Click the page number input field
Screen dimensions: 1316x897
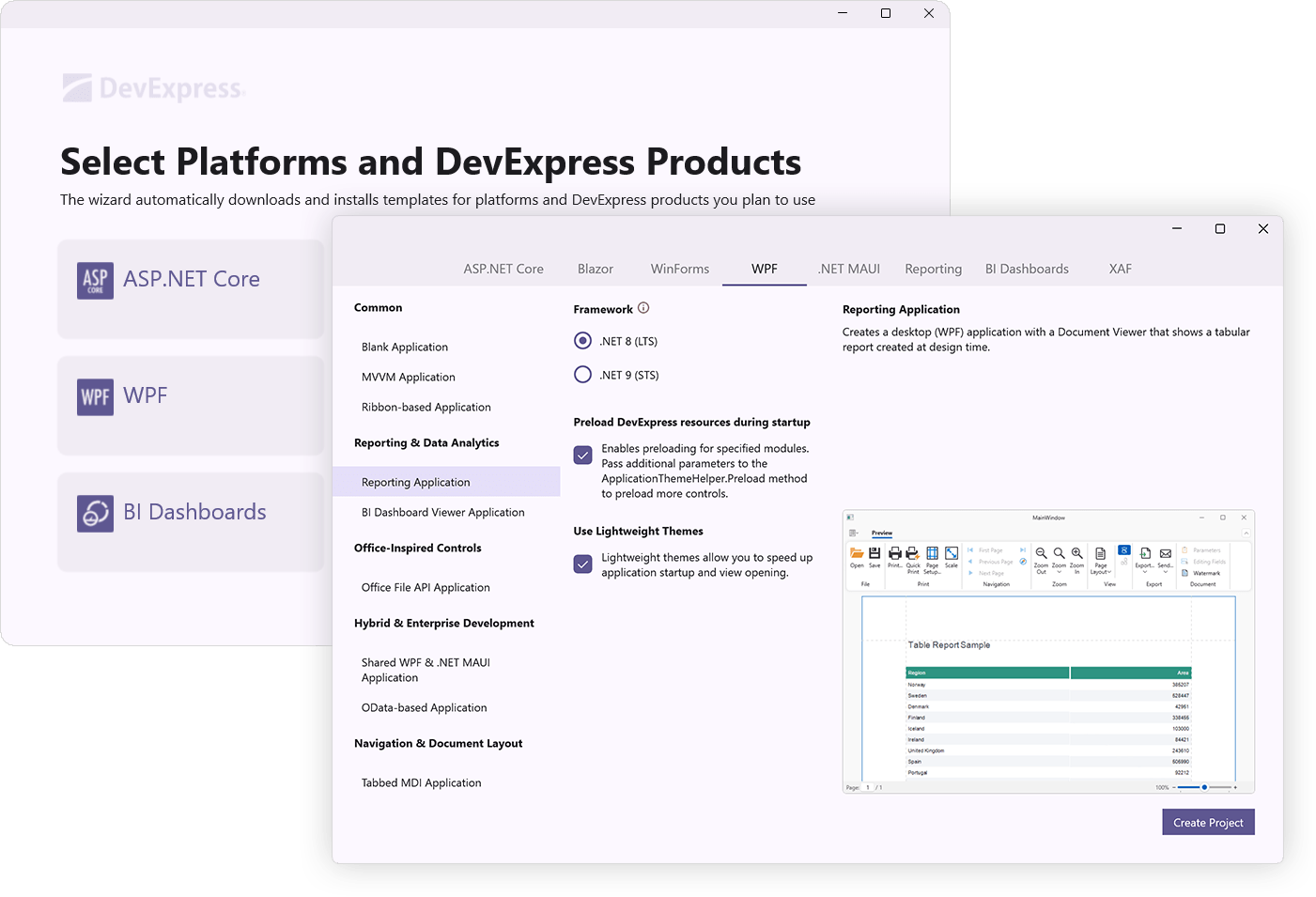[868, 788]
